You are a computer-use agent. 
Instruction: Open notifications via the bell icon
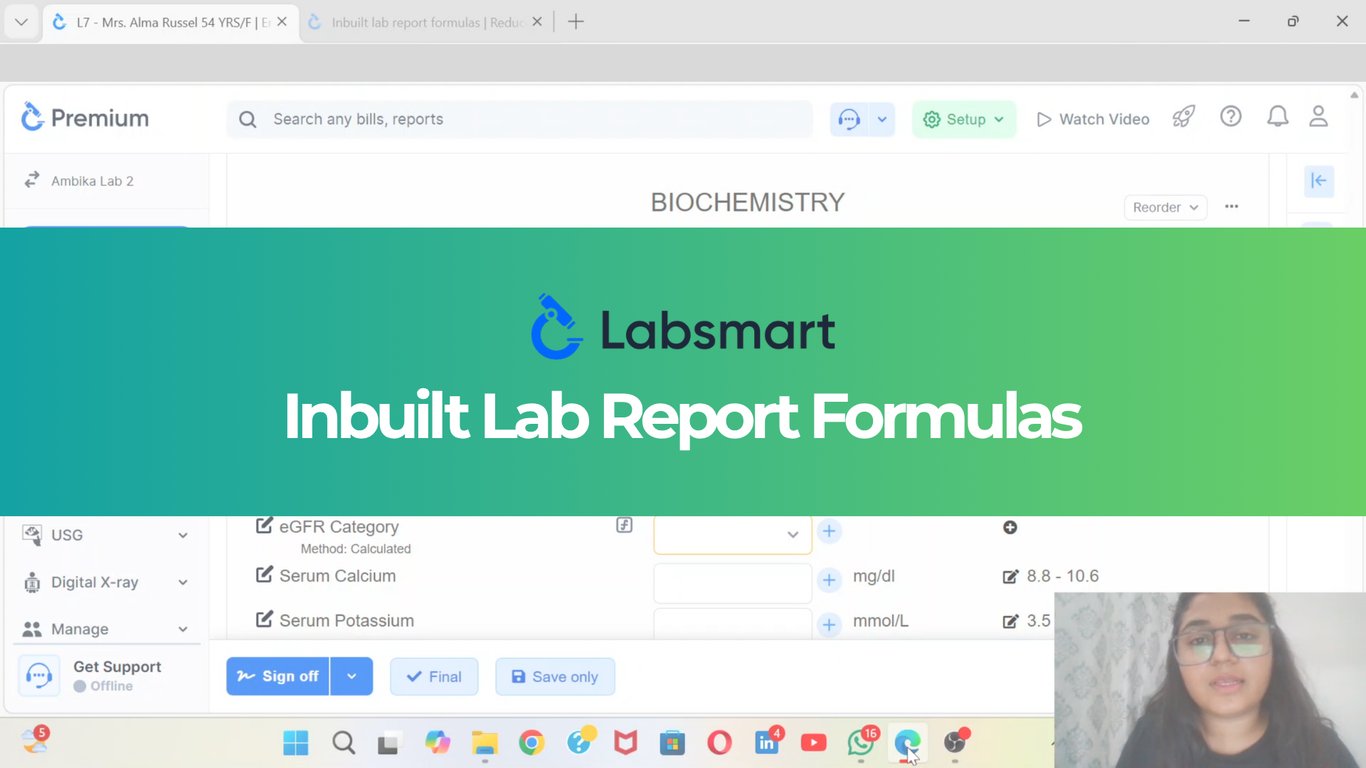click(x=1277, y=117)
